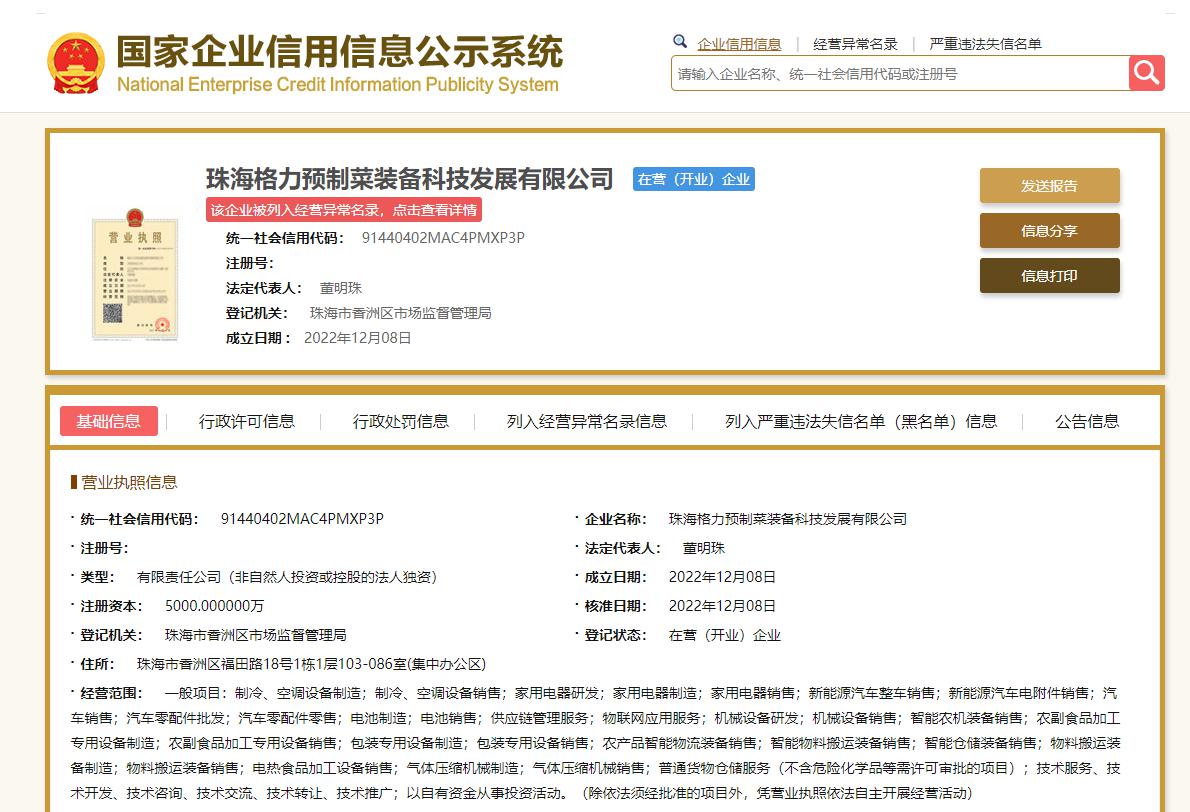This screenshot has height=812, width=1190.
Task: Click the 2022年12月08日 date in the header card
Action: click(357, 338)
